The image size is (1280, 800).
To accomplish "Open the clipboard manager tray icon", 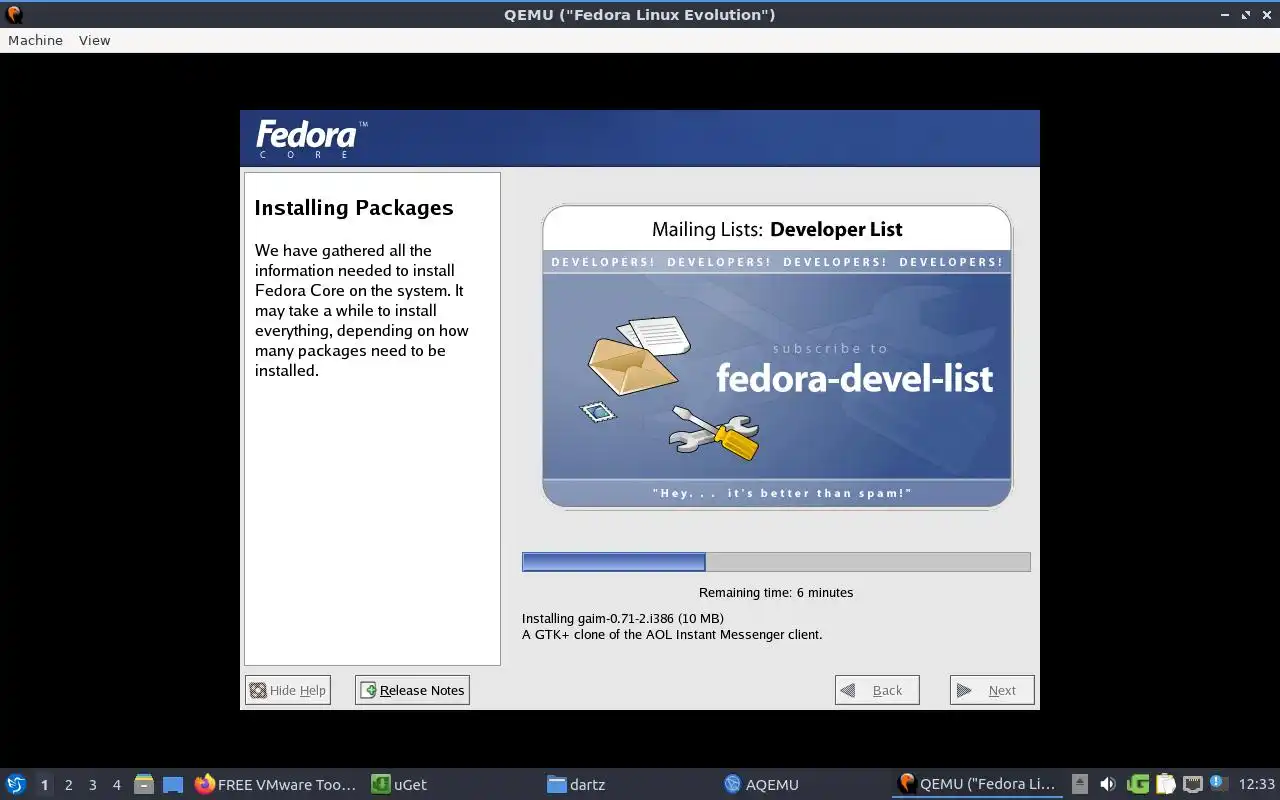I will click(1165, 784).
